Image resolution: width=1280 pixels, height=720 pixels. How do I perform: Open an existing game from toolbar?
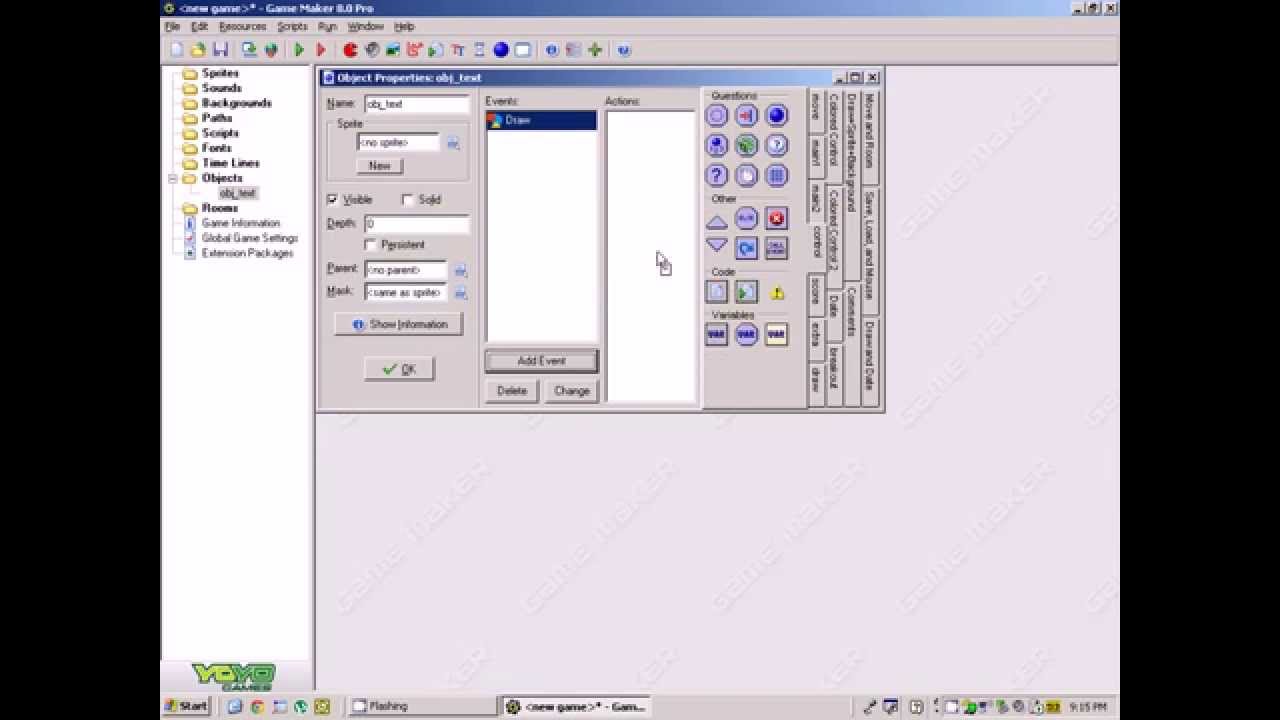(x=198, y=50)
